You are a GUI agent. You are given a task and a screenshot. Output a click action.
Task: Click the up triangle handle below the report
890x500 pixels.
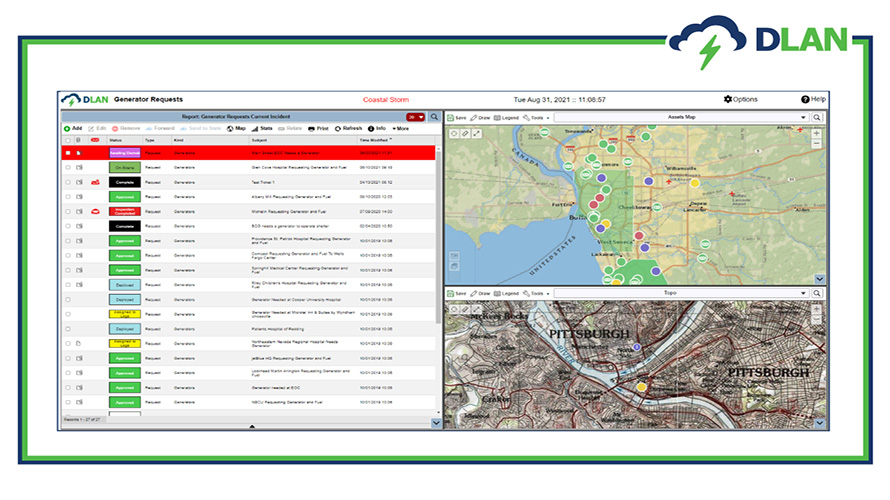tap(252, 426)
